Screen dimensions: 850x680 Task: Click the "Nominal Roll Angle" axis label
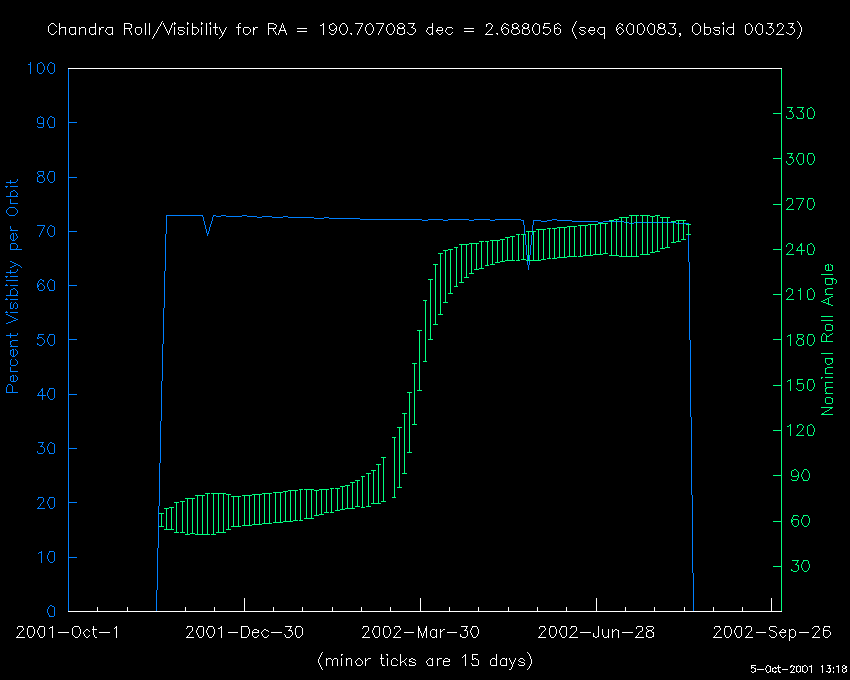tap(828, 340)
